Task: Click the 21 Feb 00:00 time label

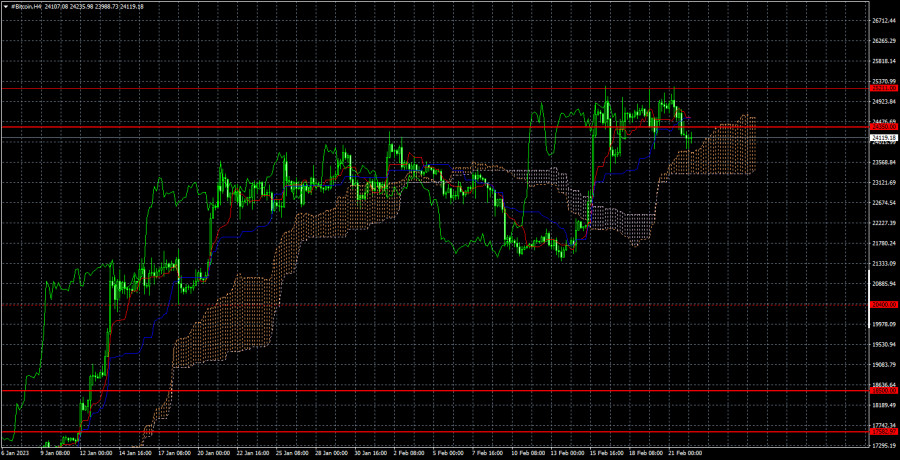Action: 685,453
